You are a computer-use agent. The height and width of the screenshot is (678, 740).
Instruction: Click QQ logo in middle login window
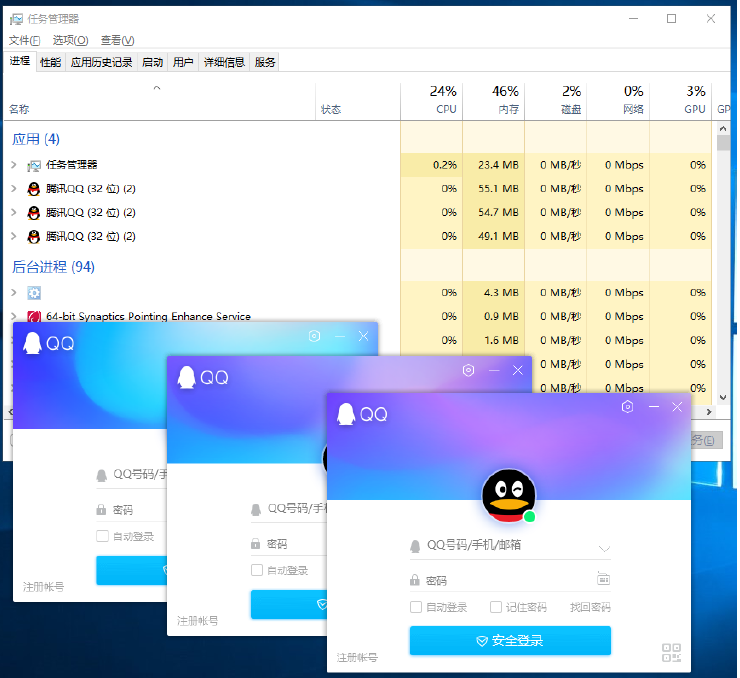click(203, 377)
